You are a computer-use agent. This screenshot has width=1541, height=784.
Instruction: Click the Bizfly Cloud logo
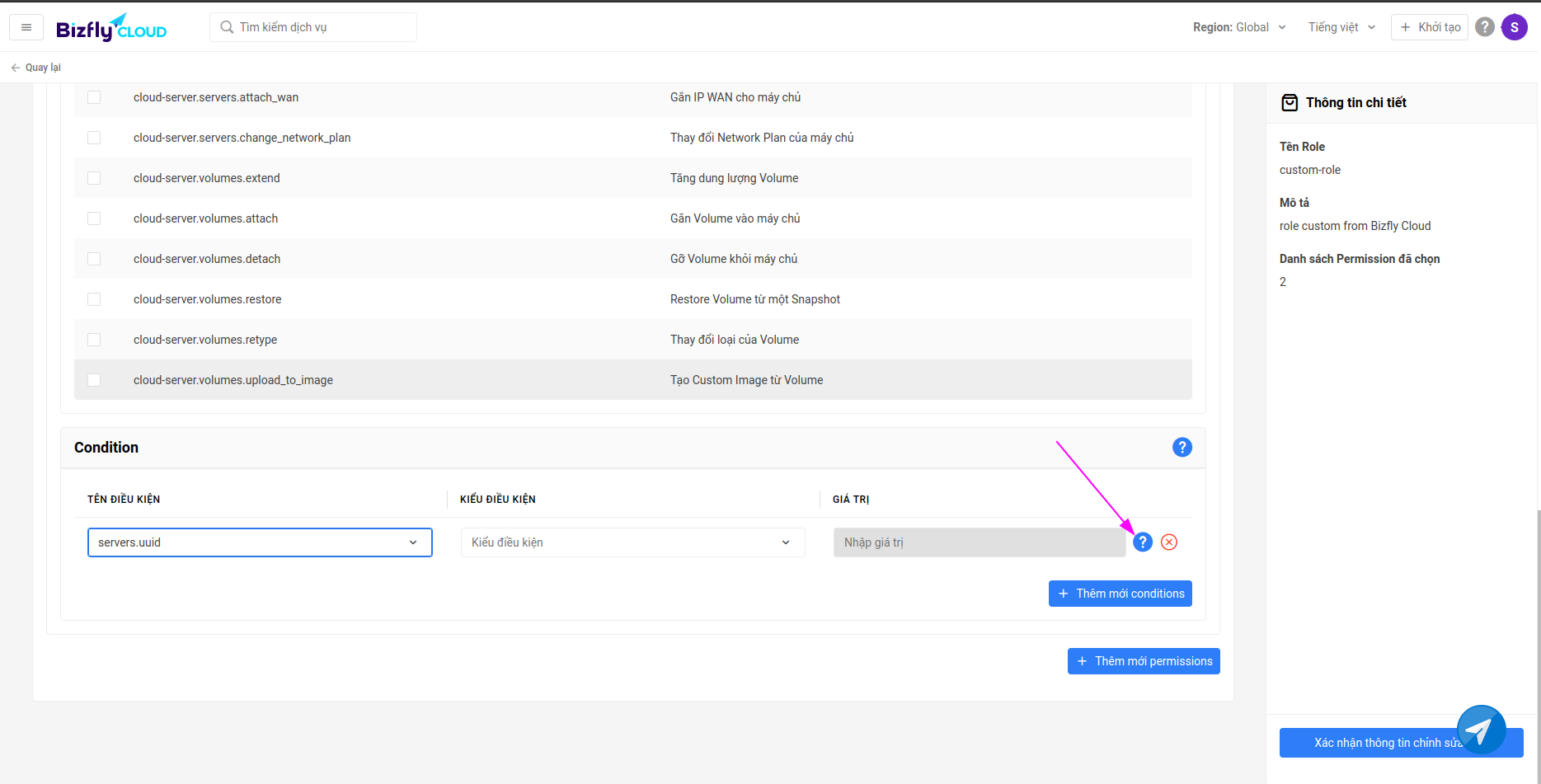(x=111, y=28)
